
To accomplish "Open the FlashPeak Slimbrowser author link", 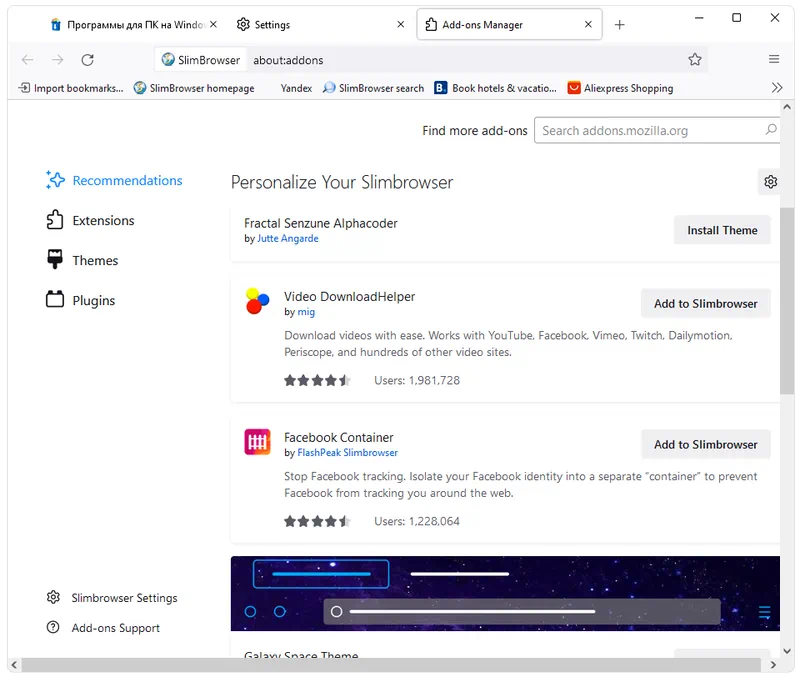I will coord(347,453).
